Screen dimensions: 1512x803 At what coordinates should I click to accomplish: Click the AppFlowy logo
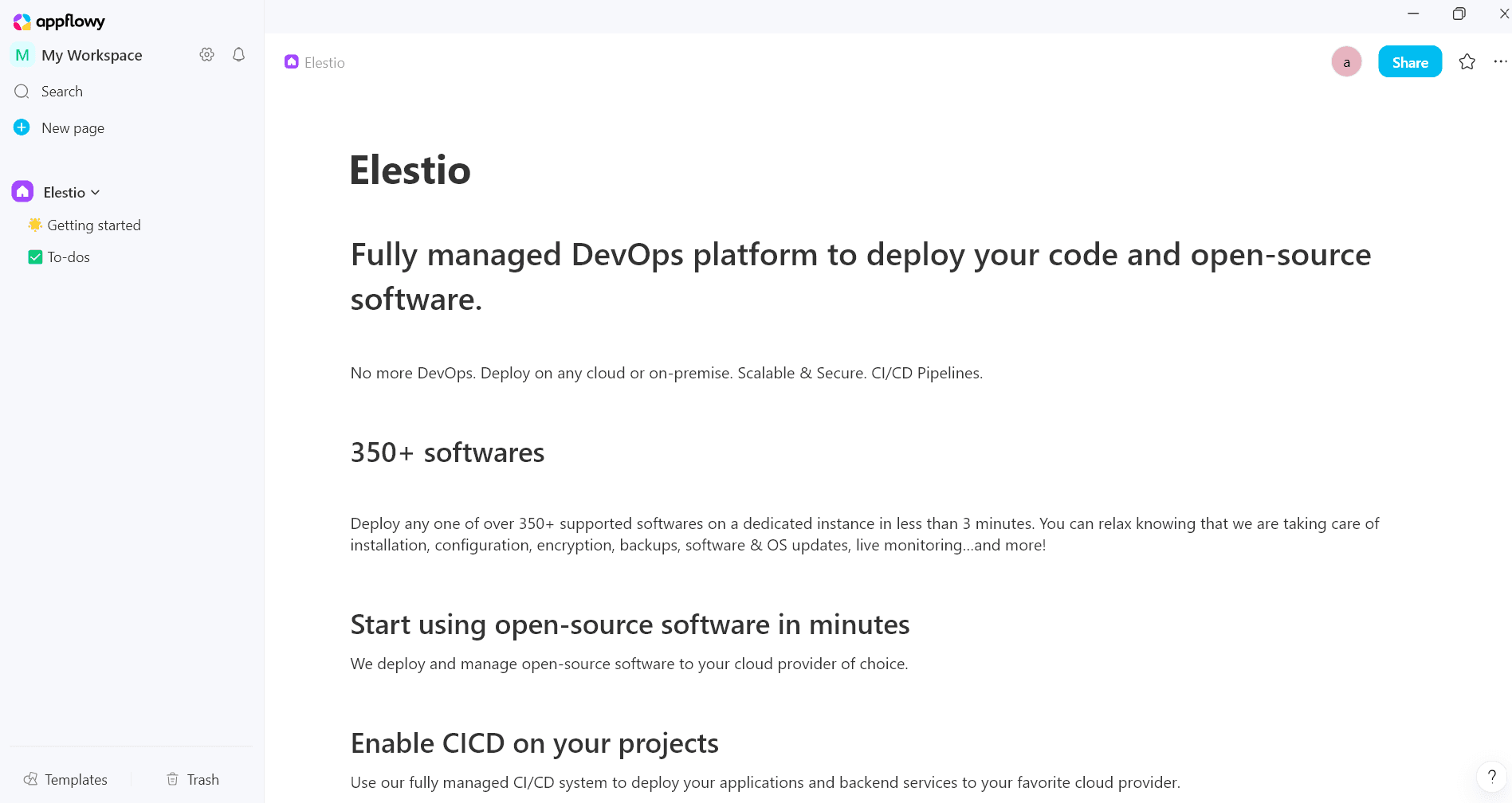point(58,22)
